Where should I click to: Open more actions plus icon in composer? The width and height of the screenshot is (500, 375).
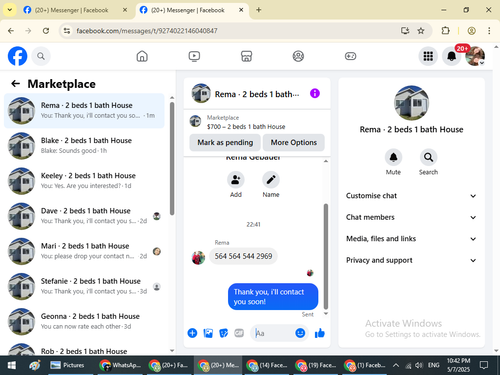[192, 333]
